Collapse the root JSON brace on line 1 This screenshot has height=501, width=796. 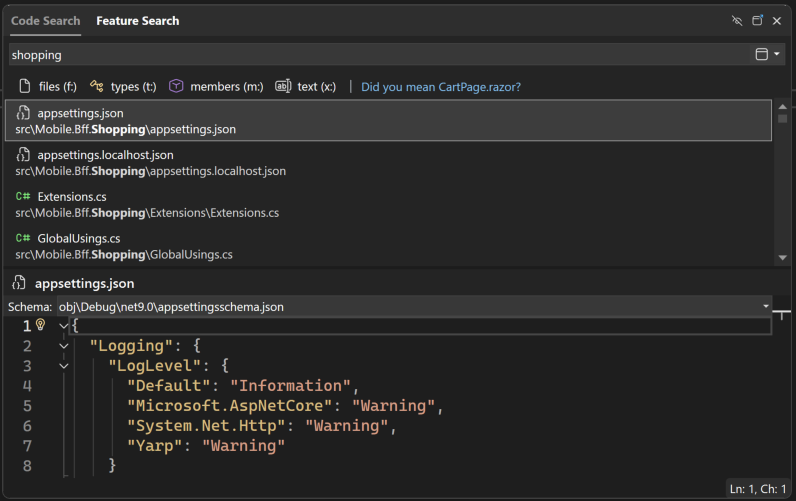64,325
